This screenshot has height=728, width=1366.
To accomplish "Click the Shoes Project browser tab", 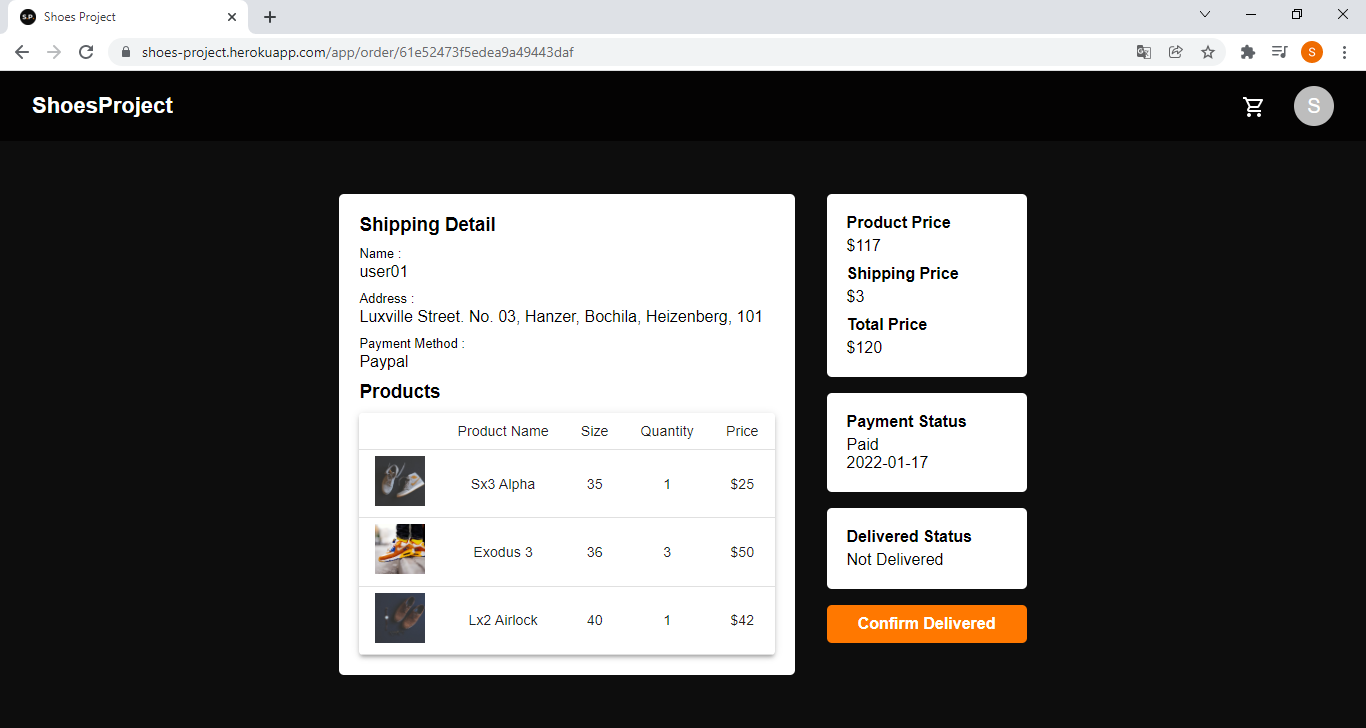I will pos(120,16).
